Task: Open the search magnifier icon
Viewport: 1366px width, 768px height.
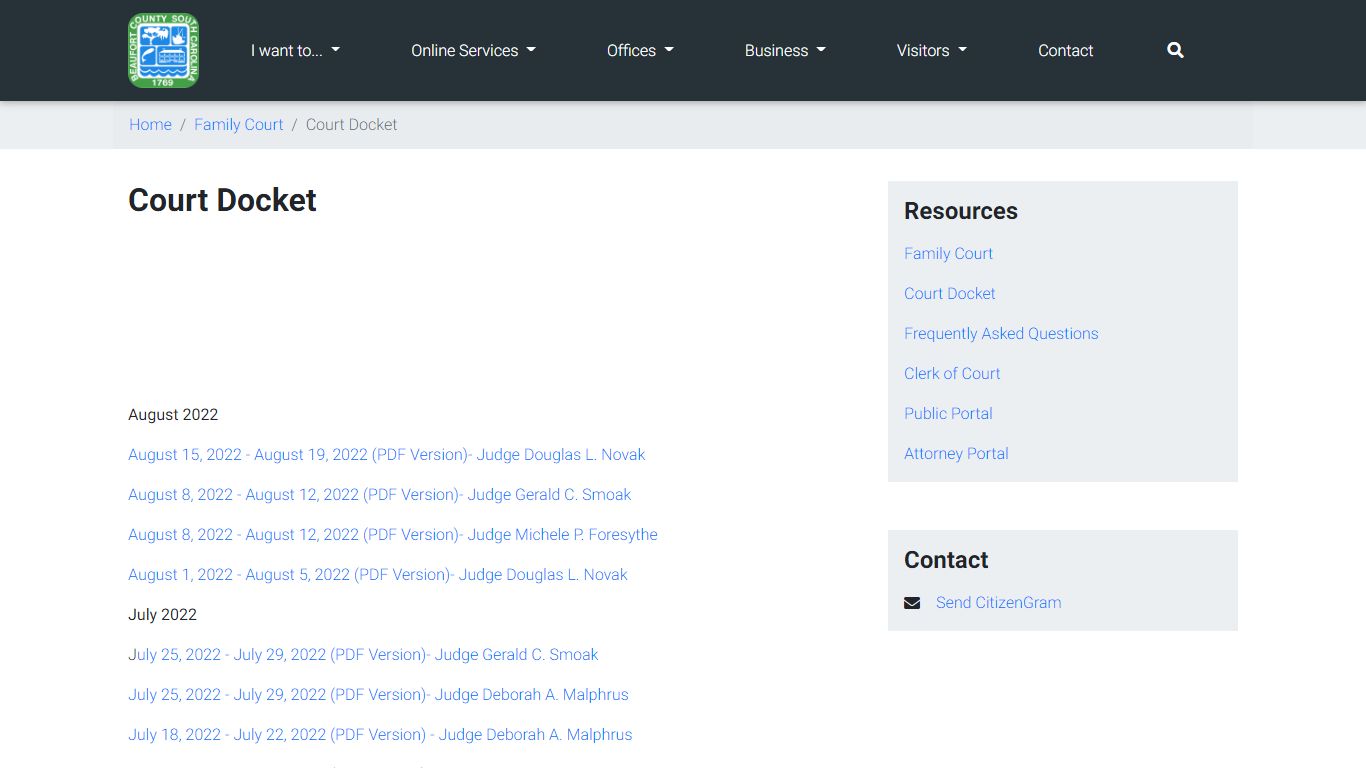Action: pyautogui.click(x=1175, y=50)
